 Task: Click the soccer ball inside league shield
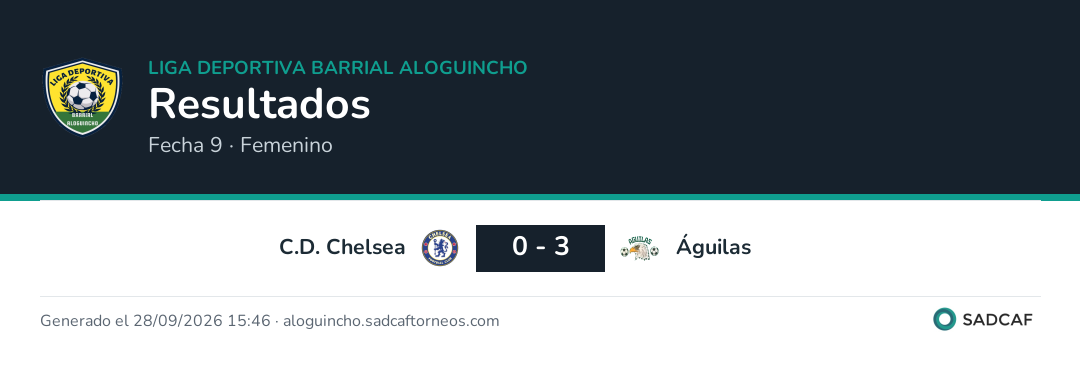tap(83, 96)
